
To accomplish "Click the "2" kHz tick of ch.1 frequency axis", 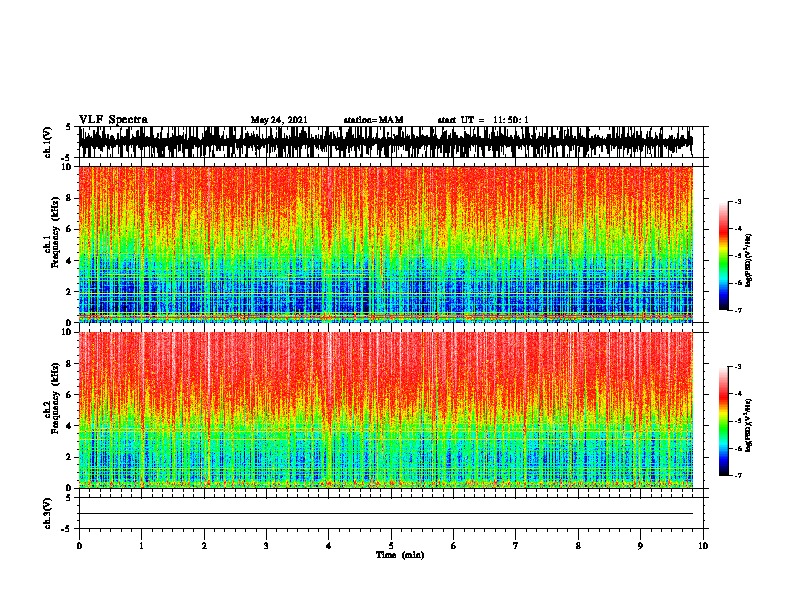I will (69, 292).
